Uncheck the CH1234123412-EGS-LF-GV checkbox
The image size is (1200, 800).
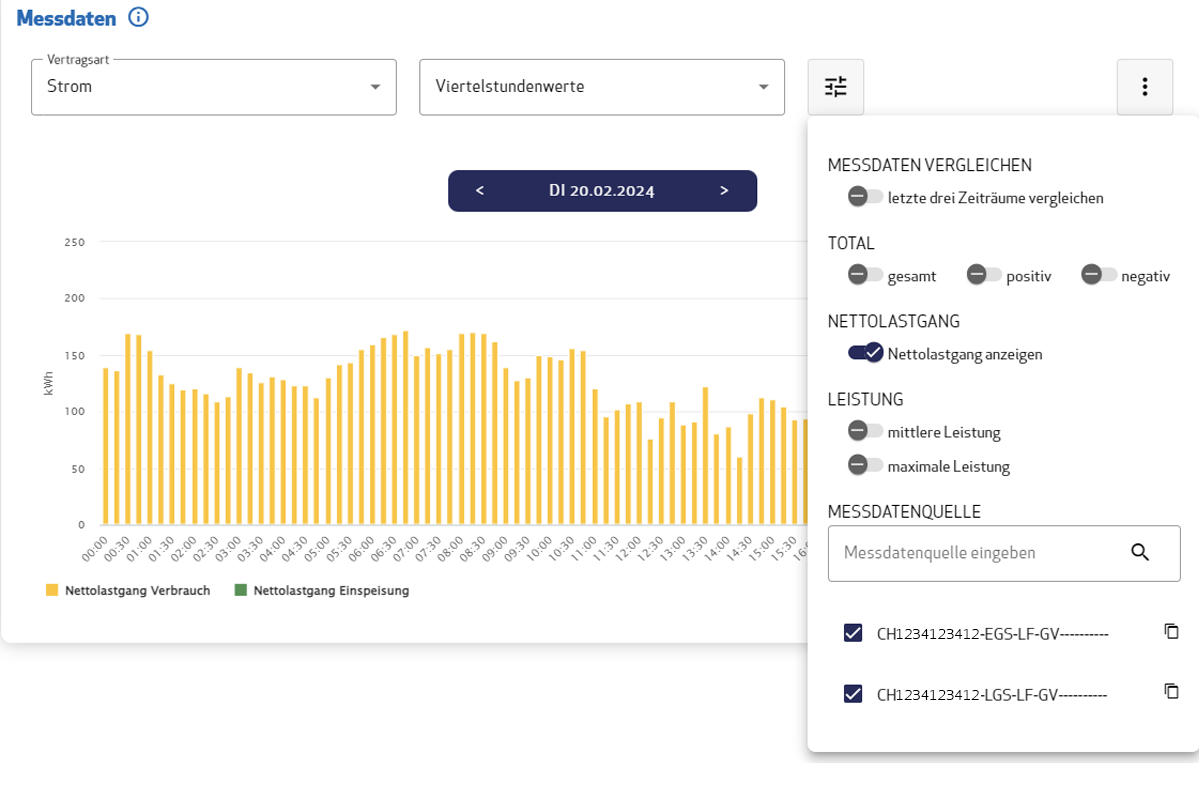click(853, 632)
